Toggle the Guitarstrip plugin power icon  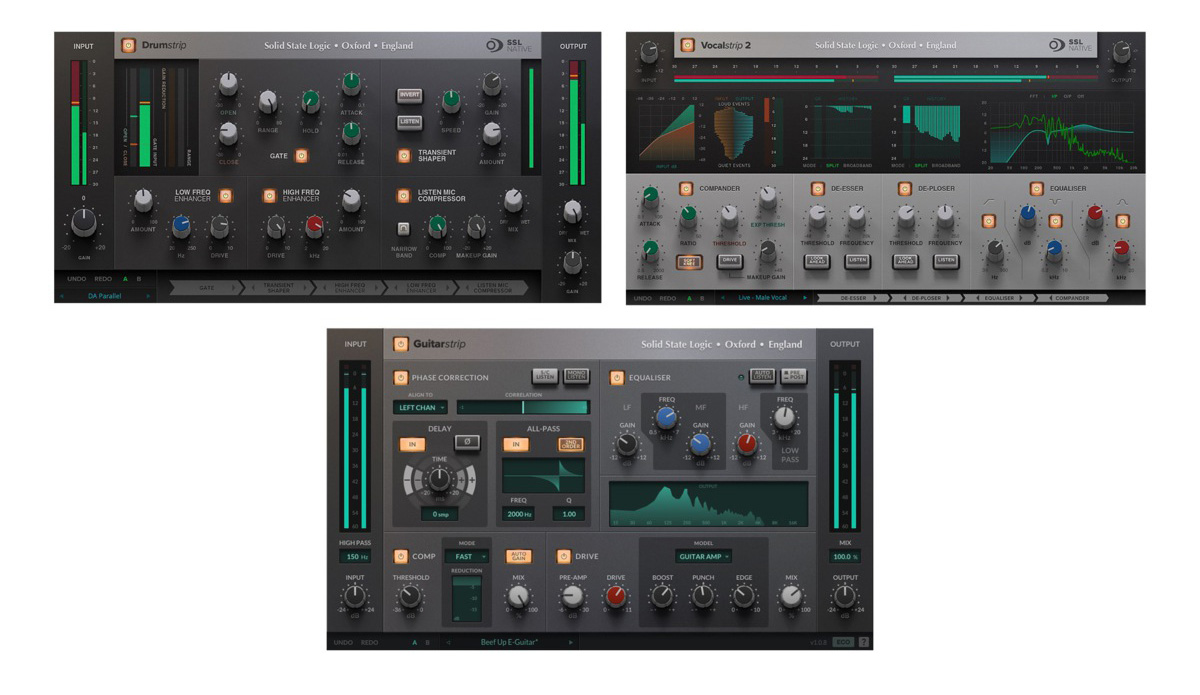click(401, 343)
